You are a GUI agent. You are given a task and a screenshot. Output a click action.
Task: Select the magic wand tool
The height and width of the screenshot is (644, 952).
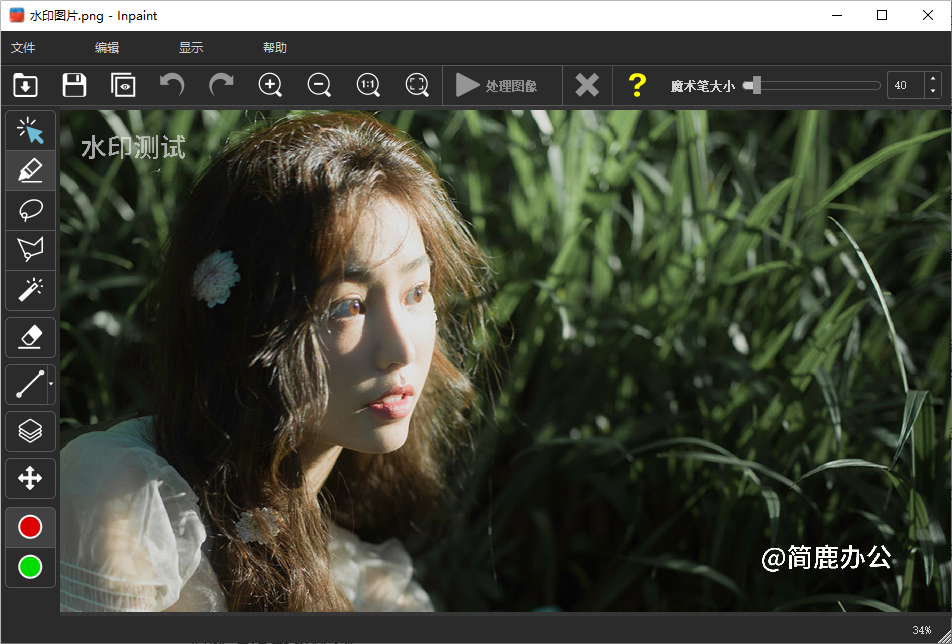[x=30, y=290]
